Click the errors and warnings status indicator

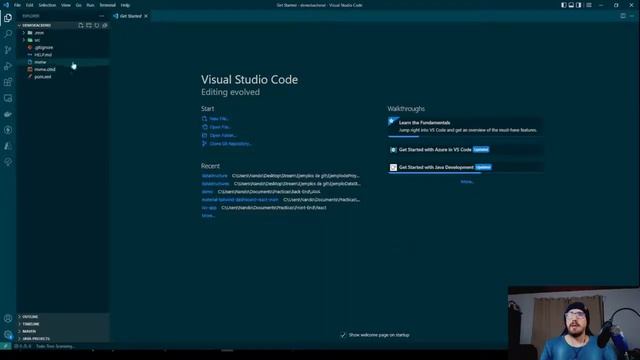[22, 347]
